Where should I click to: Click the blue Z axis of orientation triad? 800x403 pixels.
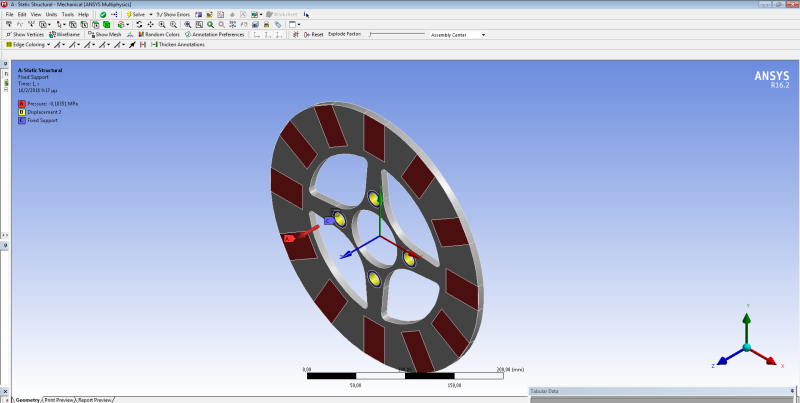click(x=730, y=356)
